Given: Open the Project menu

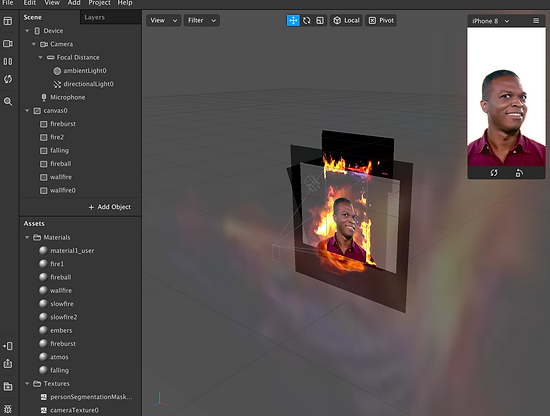Looking at the screenshot, I should 99,3.
